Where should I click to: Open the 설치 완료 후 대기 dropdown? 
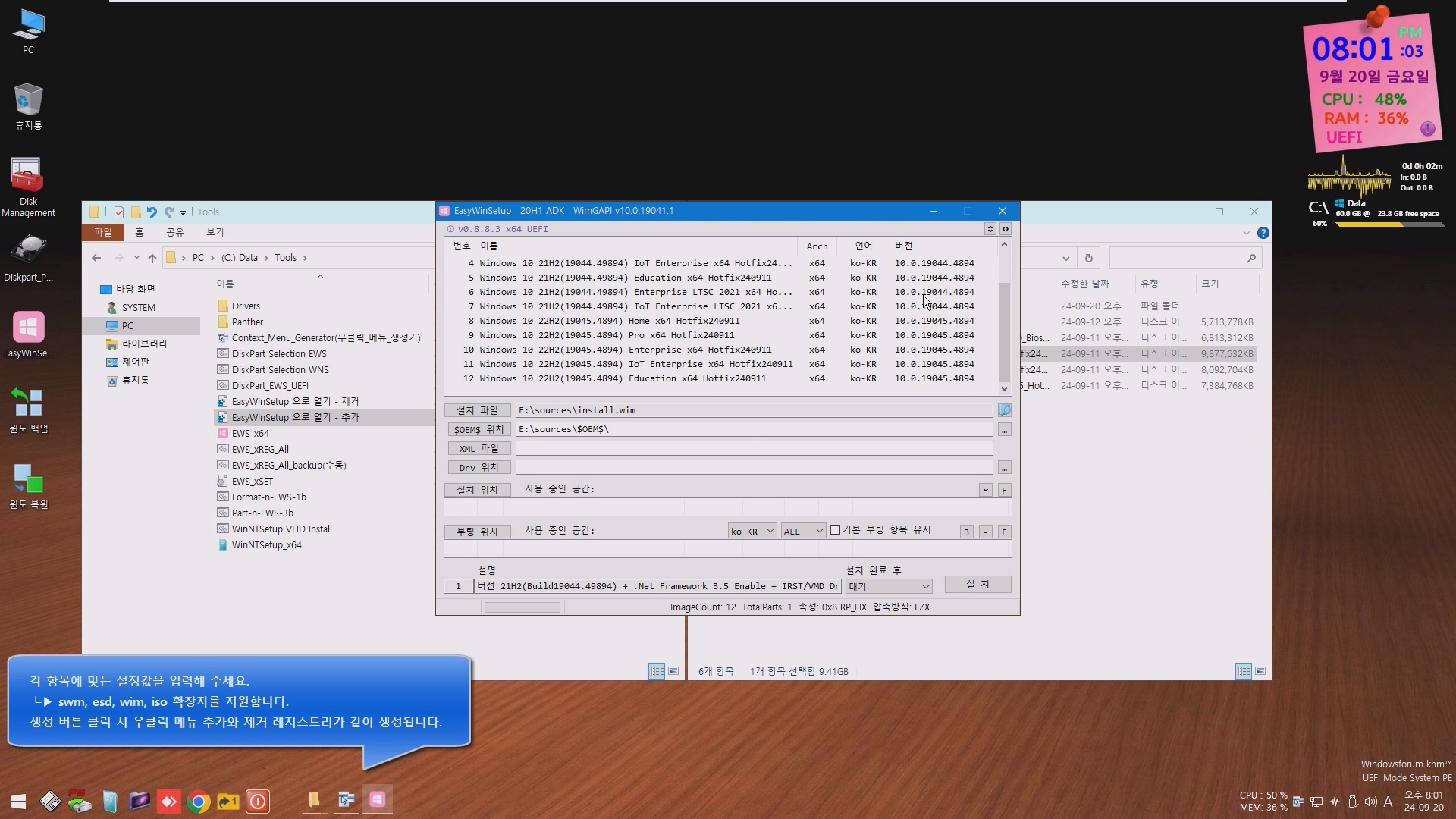tap(888, 586)
